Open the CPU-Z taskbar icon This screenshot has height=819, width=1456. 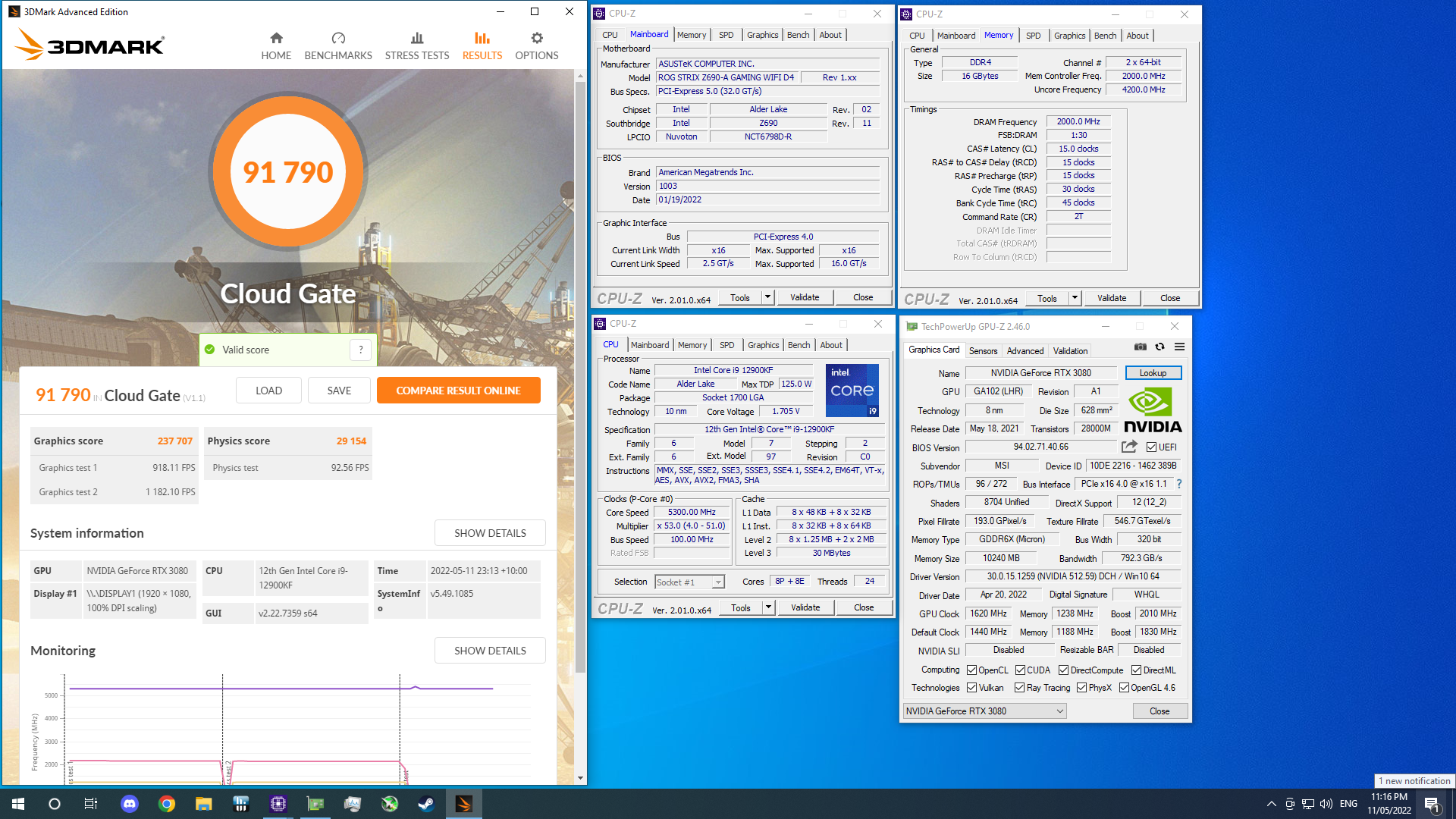[x=278, y=804]
